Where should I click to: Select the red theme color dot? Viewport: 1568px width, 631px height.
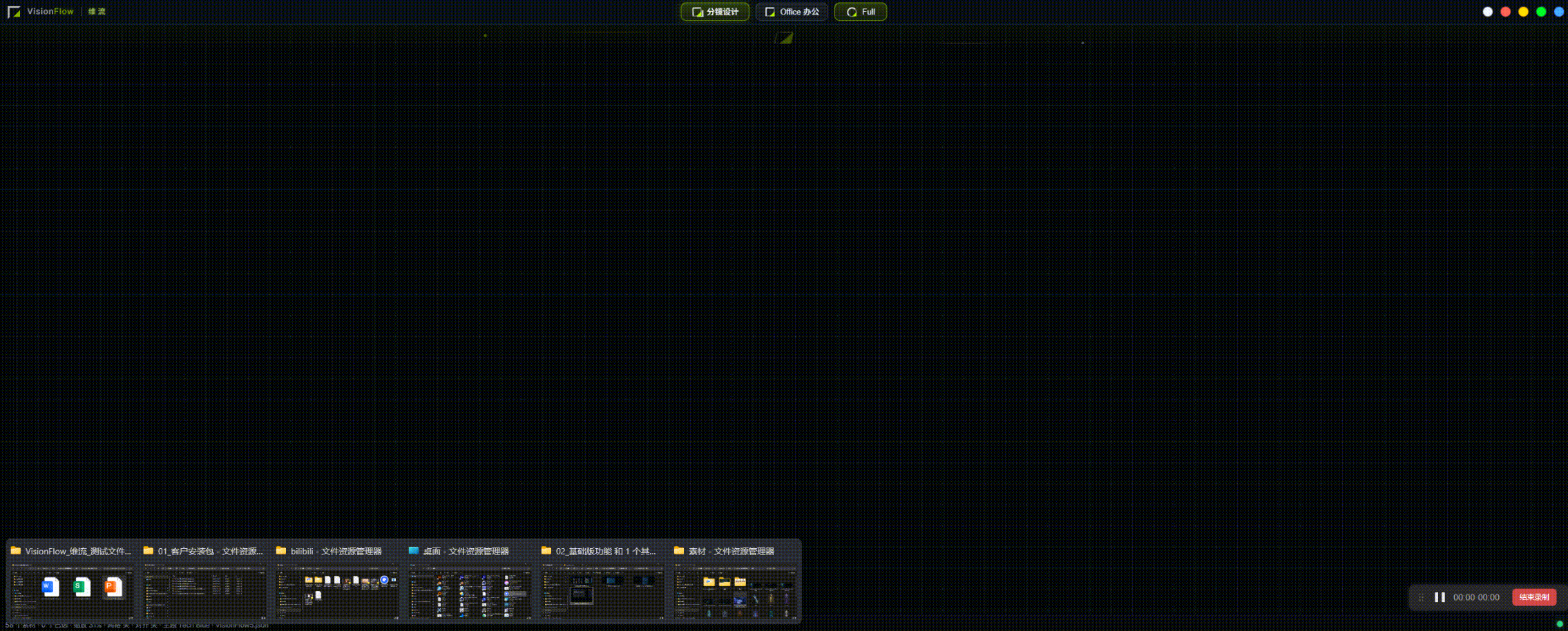(x=1506, y=12)
